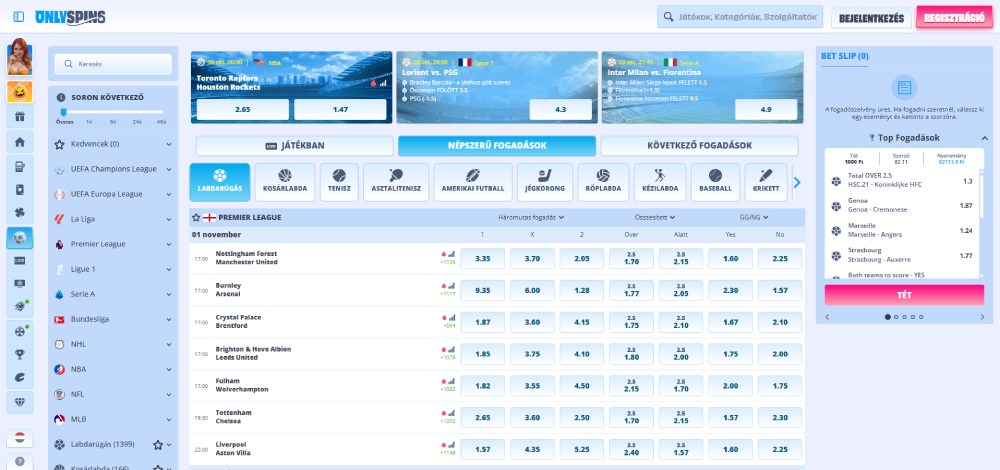Viewport: 1000px width, 470px height.
Task: Open the Háromutas fogadás dropdown
Action: click(x=531, y=217)
